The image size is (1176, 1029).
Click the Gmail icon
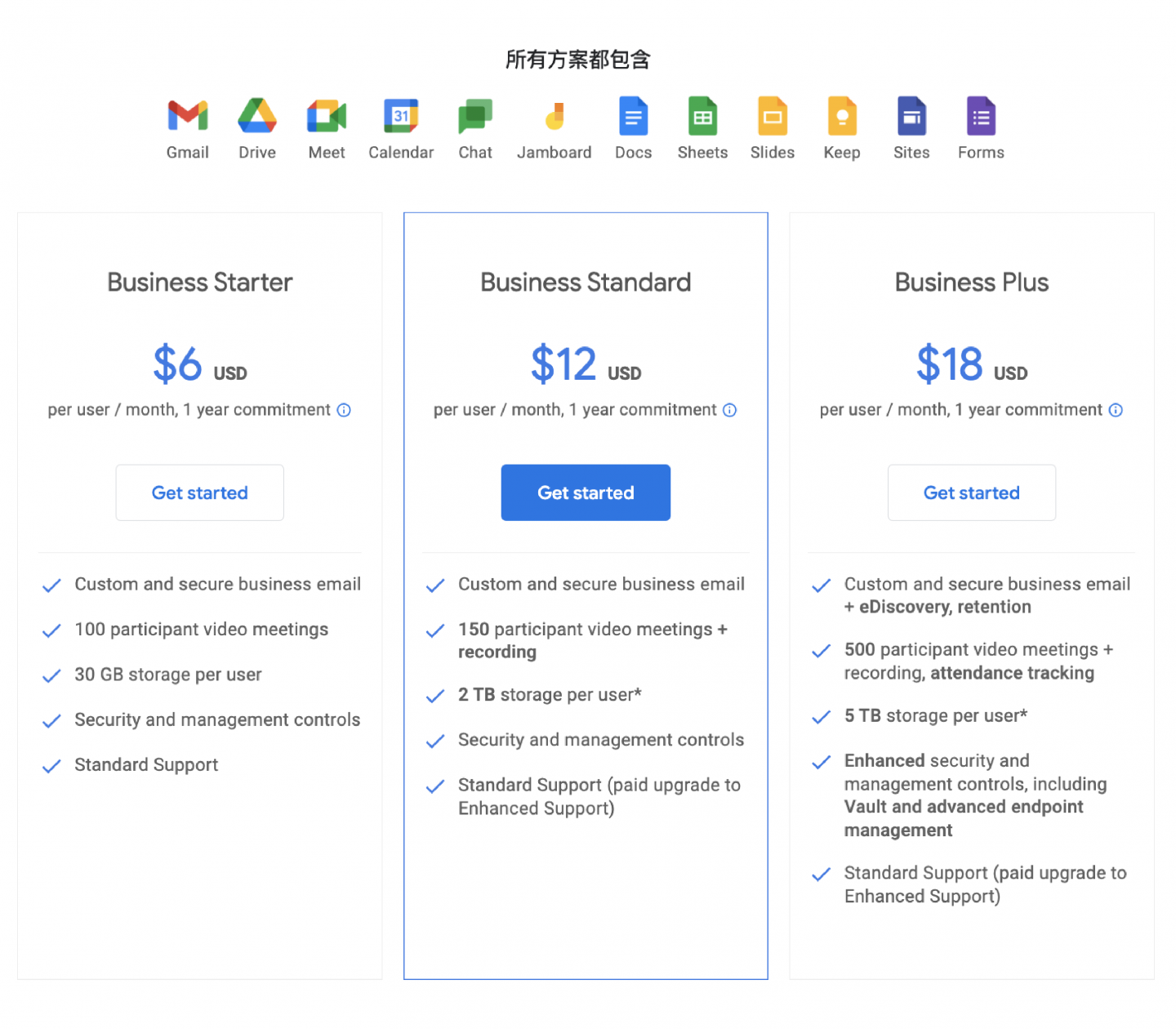click(x=188, y=116)
